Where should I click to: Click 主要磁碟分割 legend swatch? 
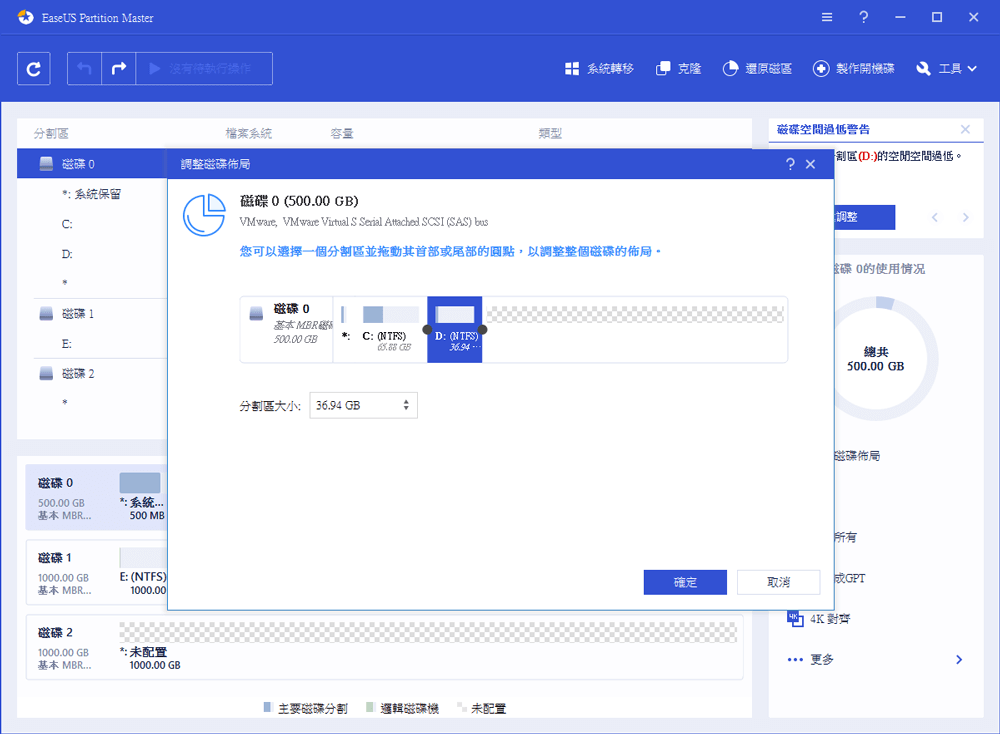268,707
